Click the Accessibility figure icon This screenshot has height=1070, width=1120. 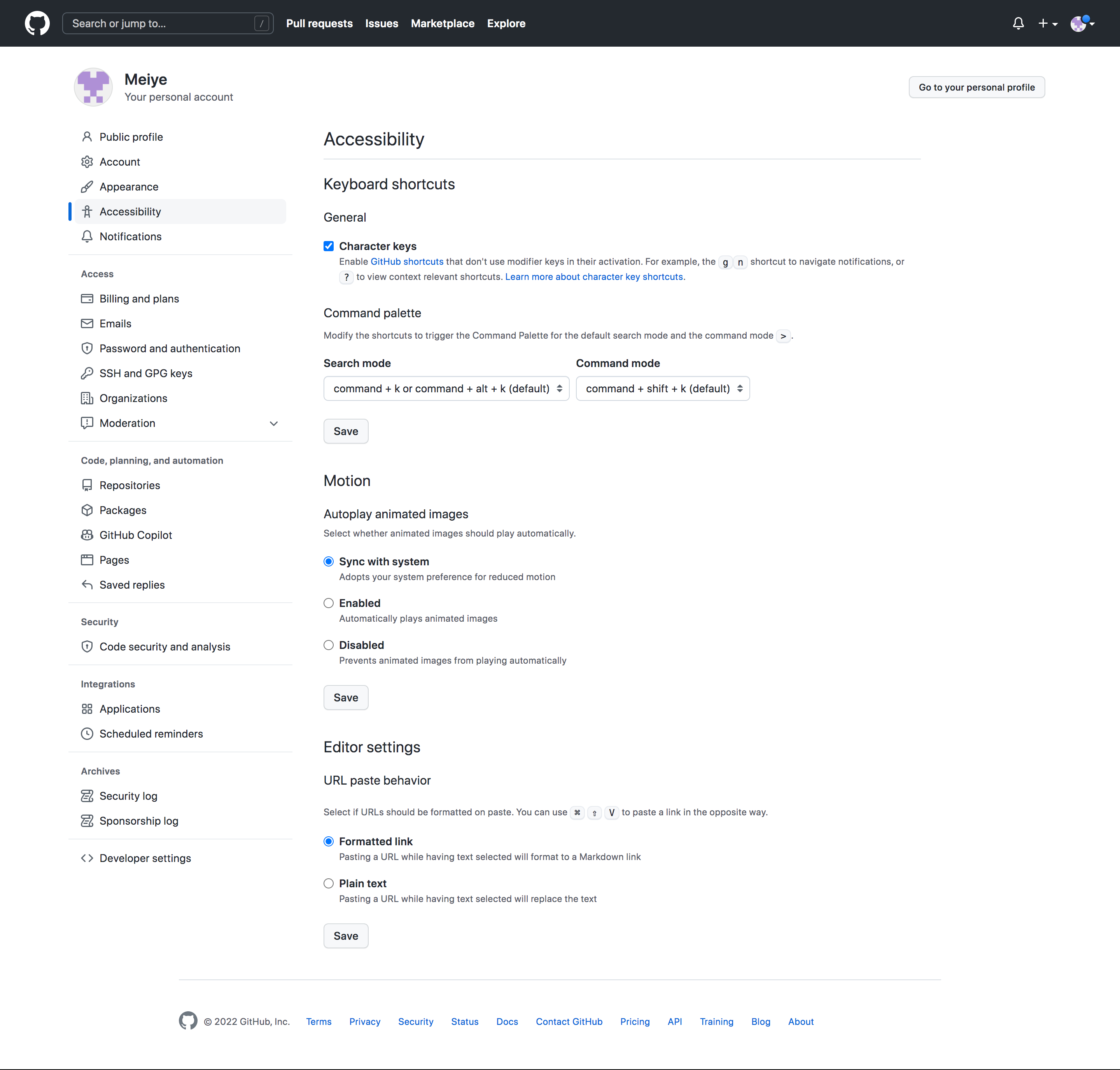tap(87, 212)
